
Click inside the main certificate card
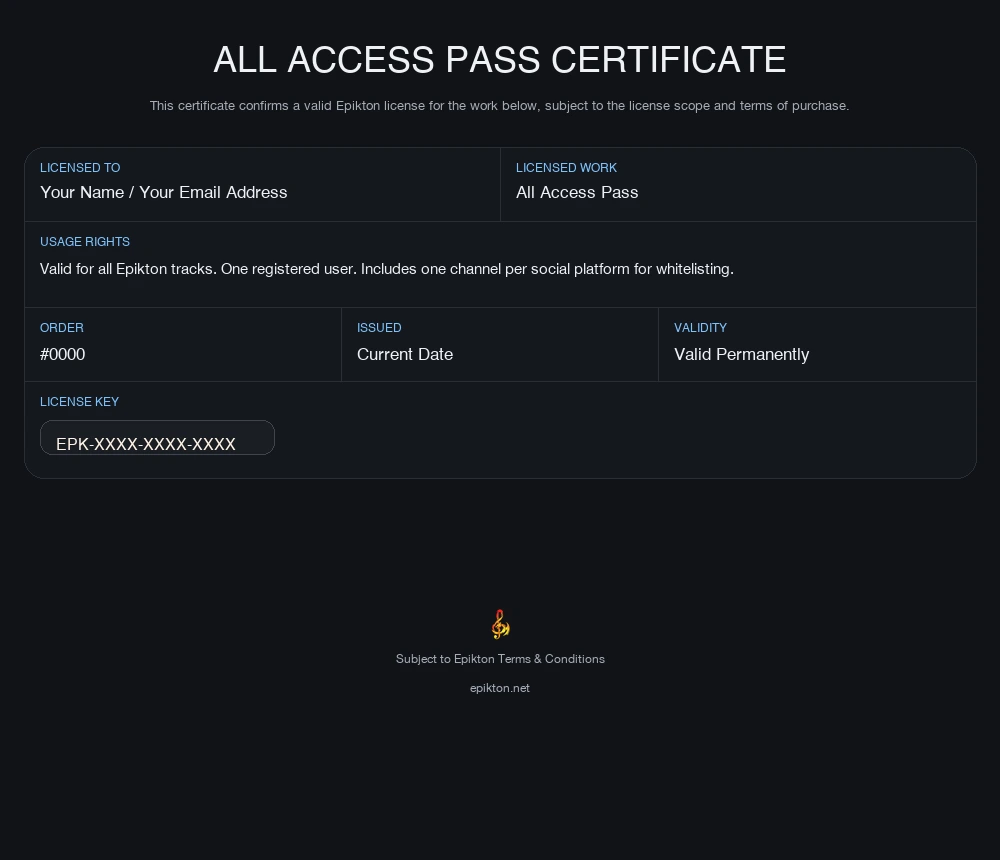pyautogui.click(x=500, y=310)
